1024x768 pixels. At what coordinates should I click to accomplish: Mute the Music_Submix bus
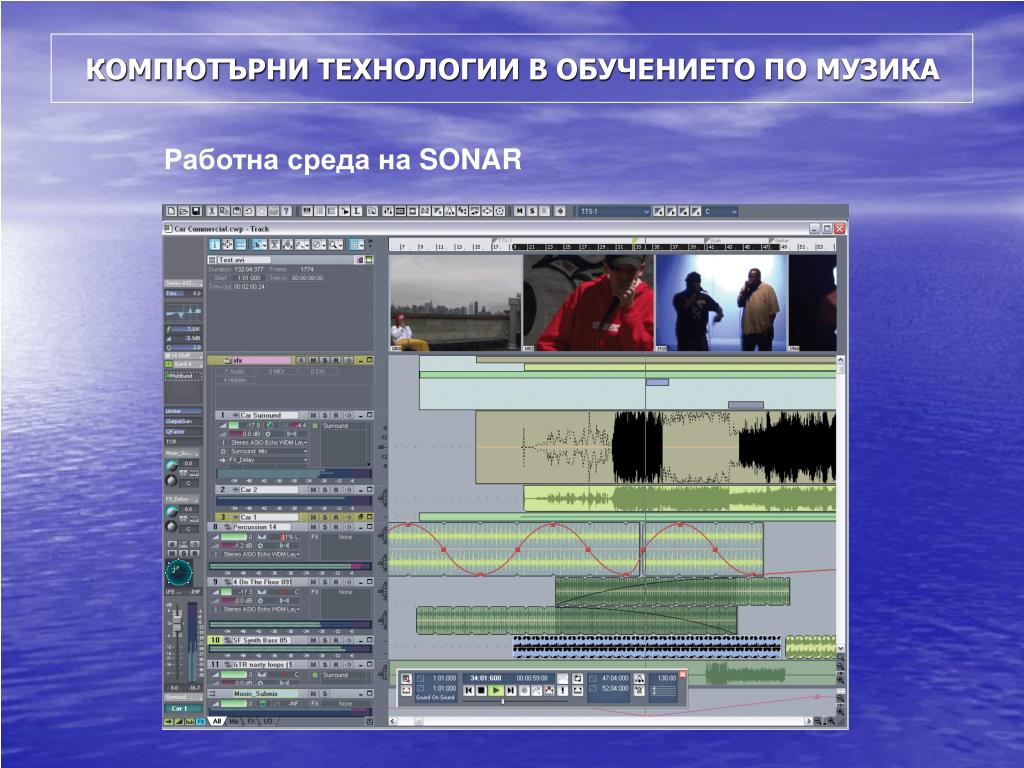(x=313, y=694)
